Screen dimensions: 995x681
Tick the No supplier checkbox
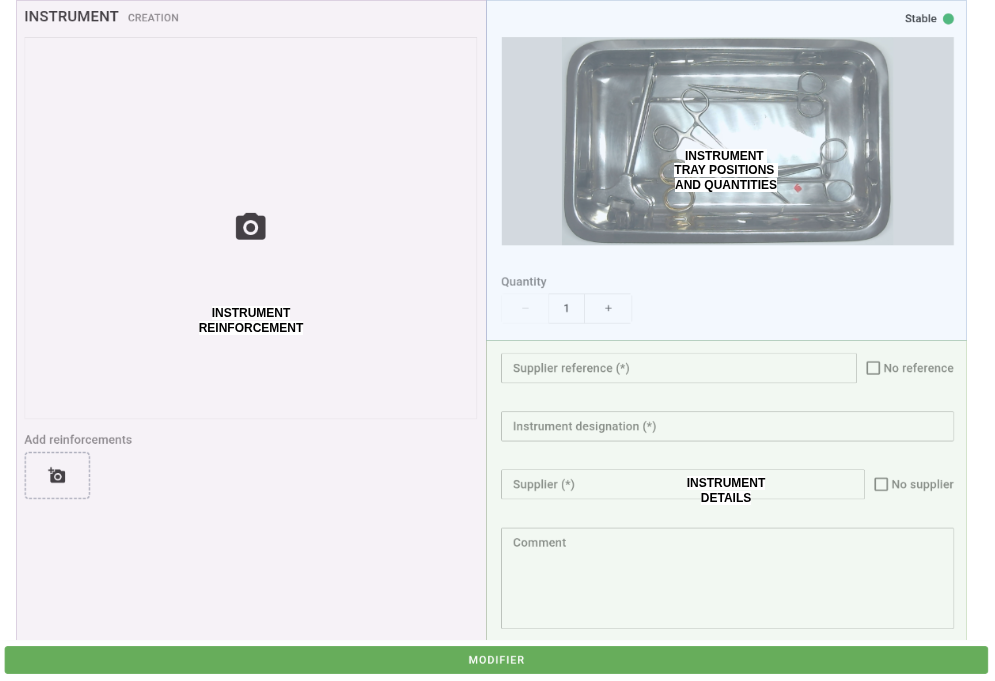coord(881,484)
